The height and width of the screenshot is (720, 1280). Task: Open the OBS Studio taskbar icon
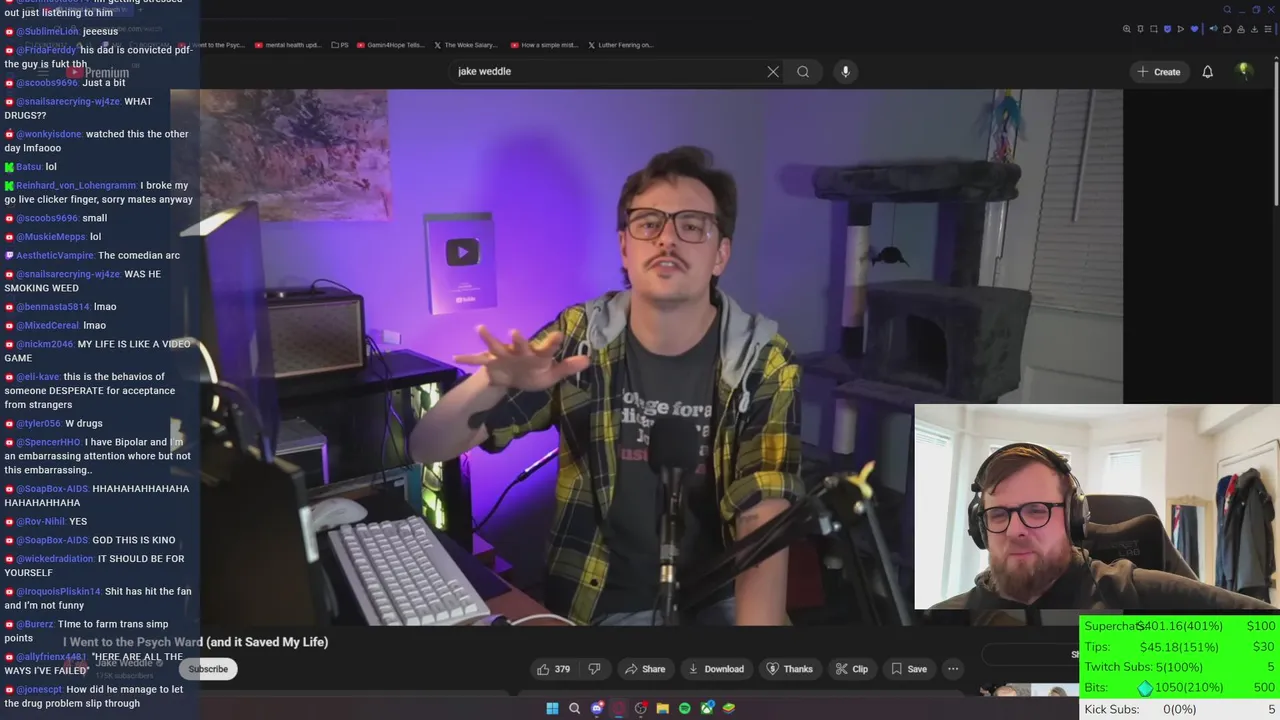tap(641, 708)
